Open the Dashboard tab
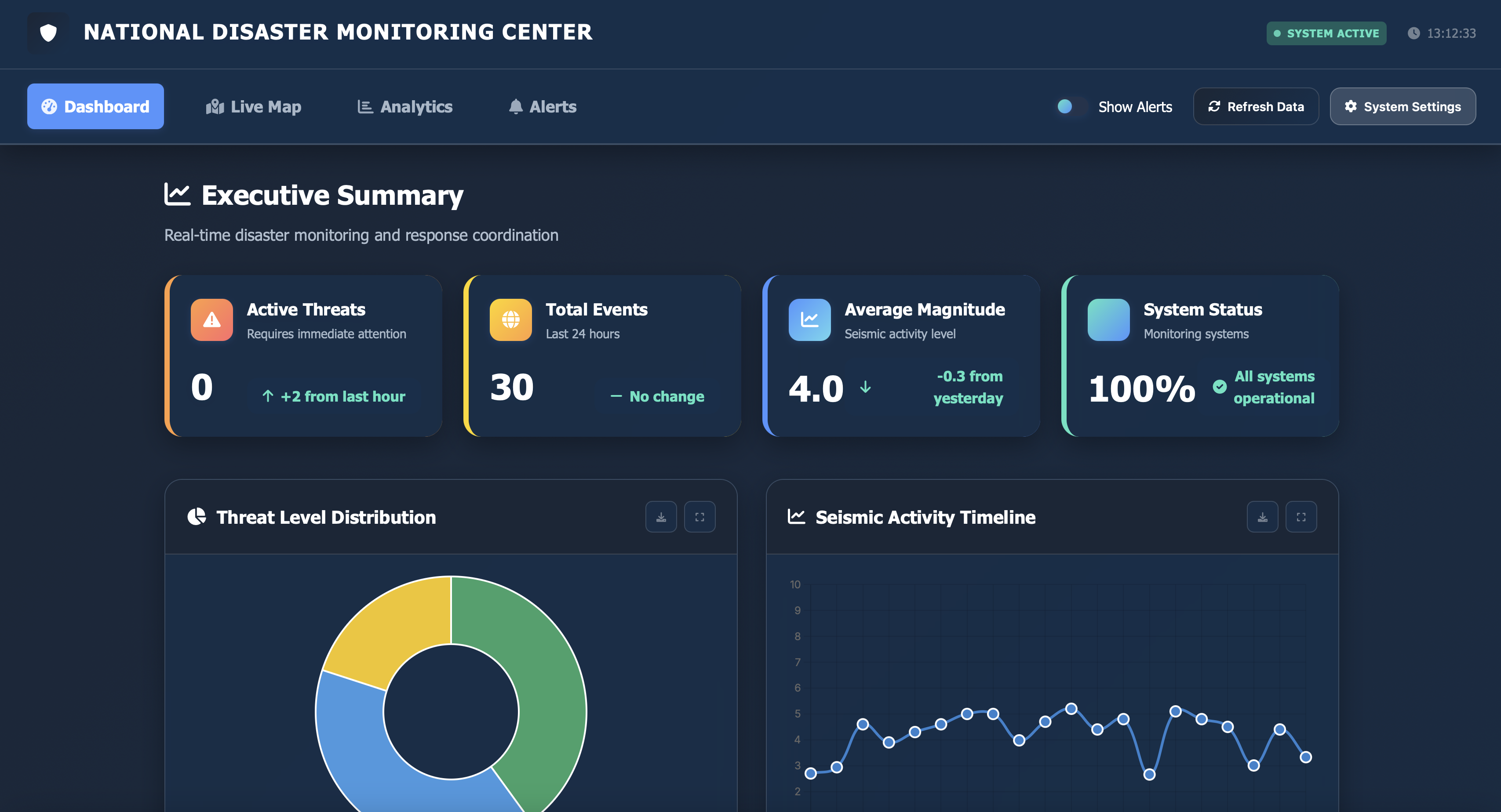Screen dimensions: 1501x812 pyautogui.click(x=95, y=107)
